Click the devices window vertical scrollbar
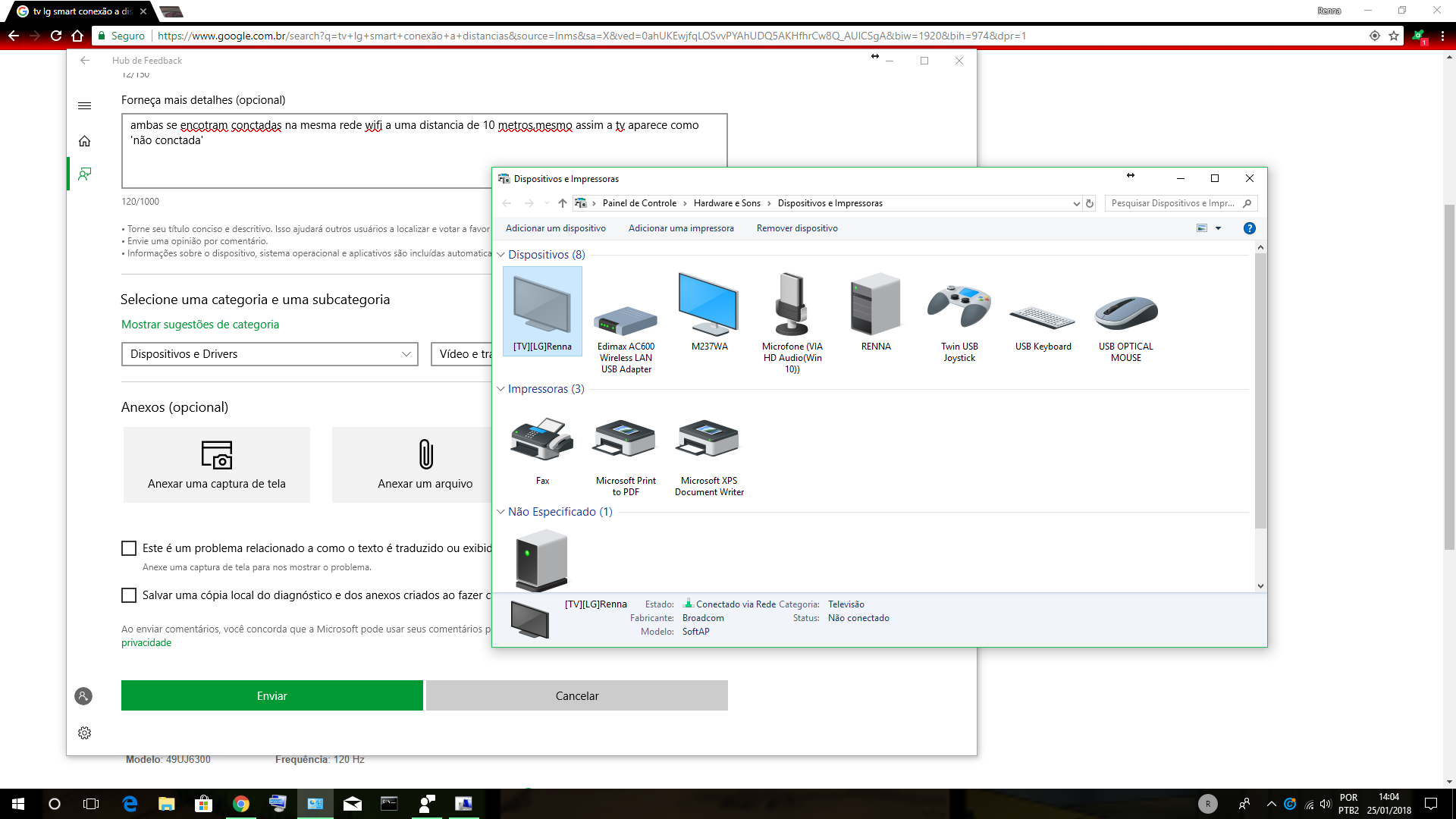The image size is (1456, 819). coord(1260,391)
